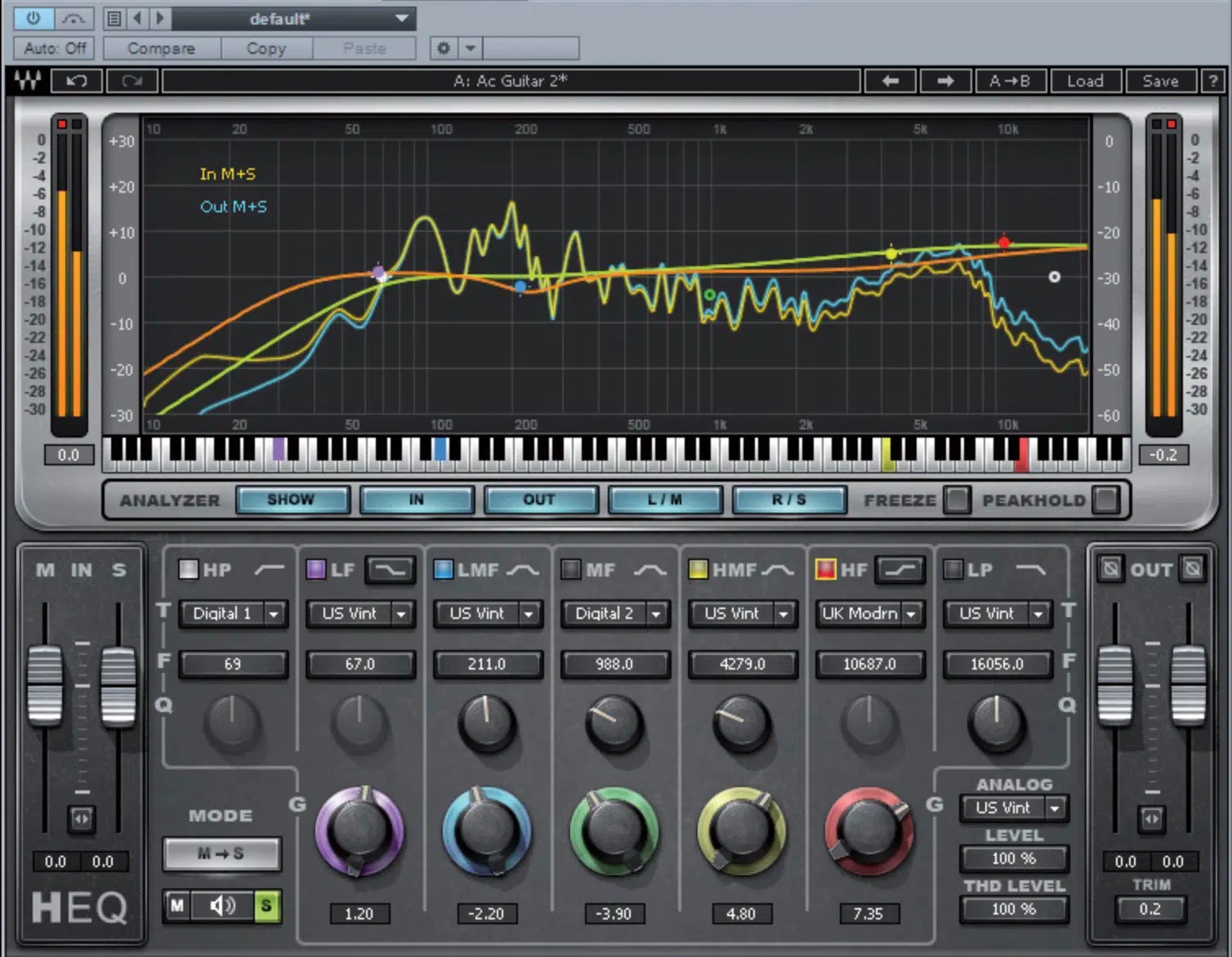The image size is (1232, 957).
Task: Toggle analyzer SHOW button
Action: point(292,500)
